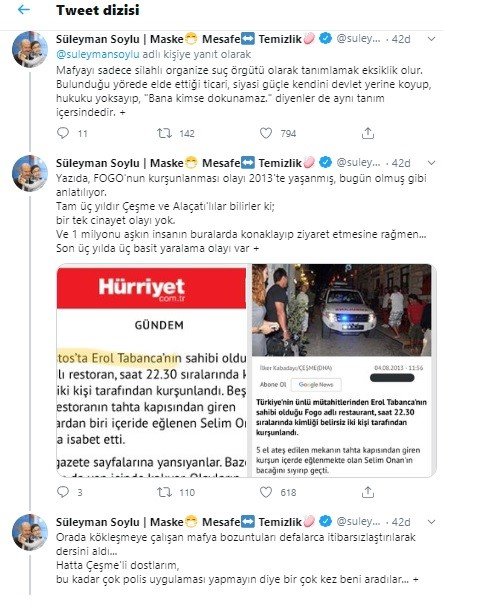
Task: Expand the second tweet's options chevron
Action: [431, 163]
